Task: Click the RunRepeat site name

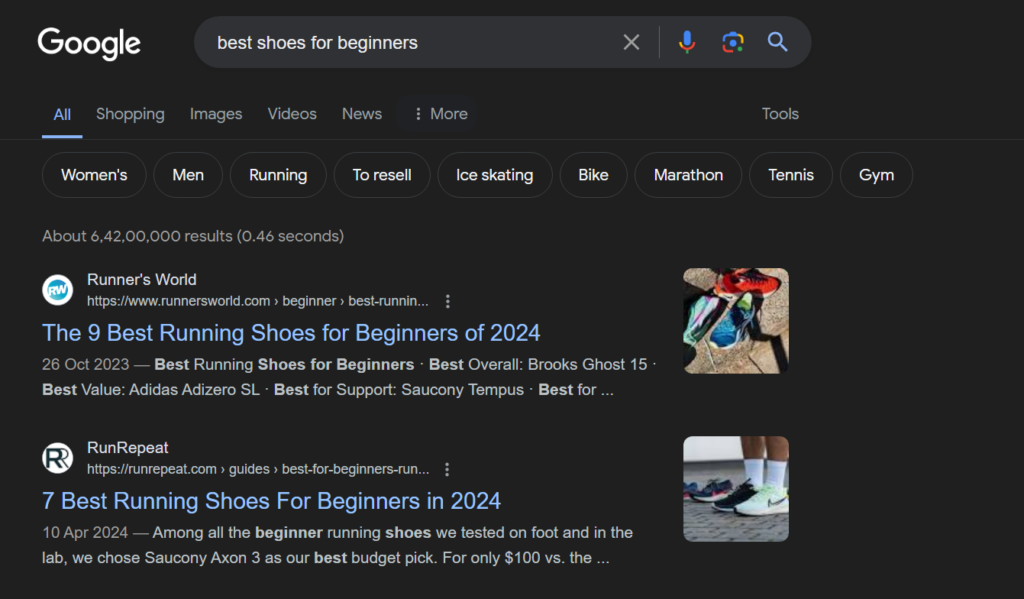Action: pos(127,447)
